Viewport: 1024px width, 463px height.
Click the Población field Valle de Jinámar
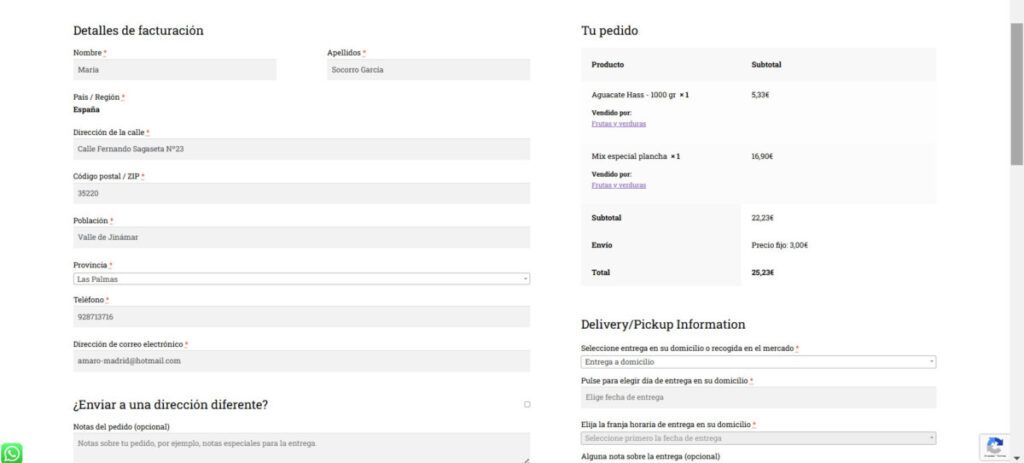click(301, 237)
